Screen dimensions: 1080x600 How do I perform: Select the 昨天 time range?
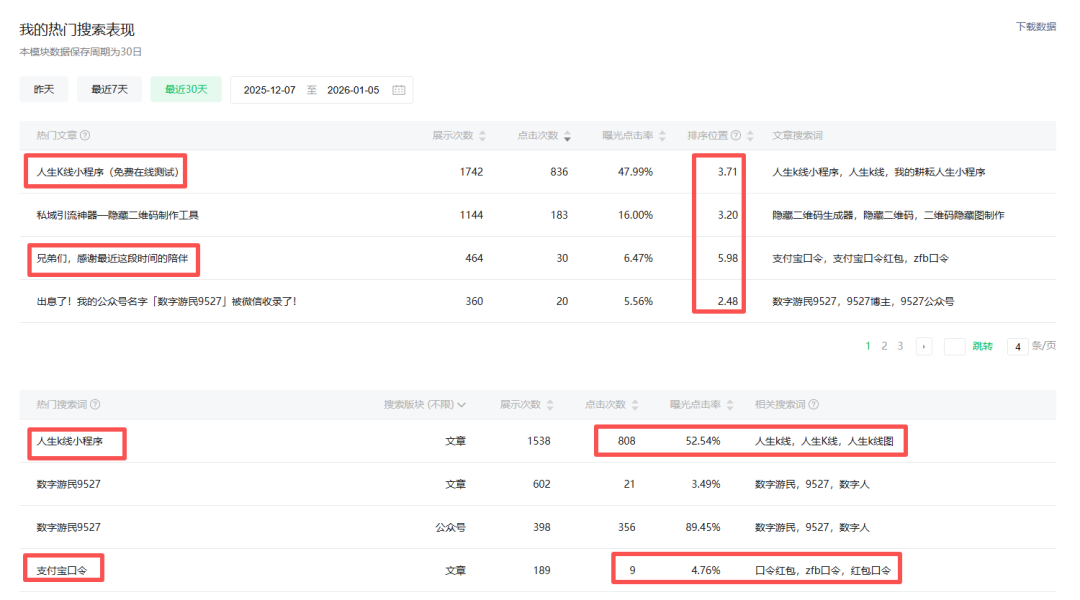pos(44,90)
